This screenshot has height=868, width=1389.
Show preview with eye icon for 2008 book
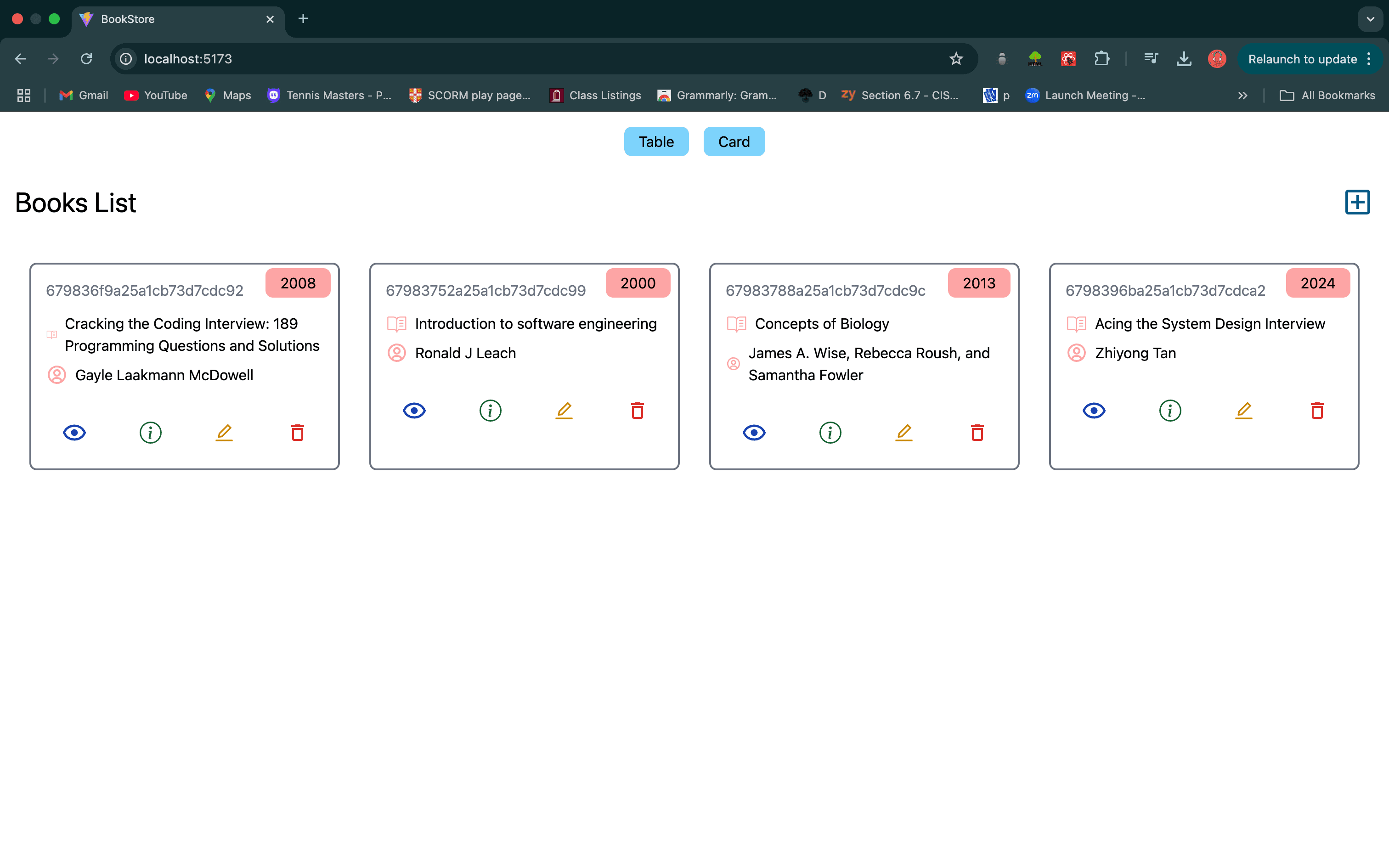tap(74, 432)
